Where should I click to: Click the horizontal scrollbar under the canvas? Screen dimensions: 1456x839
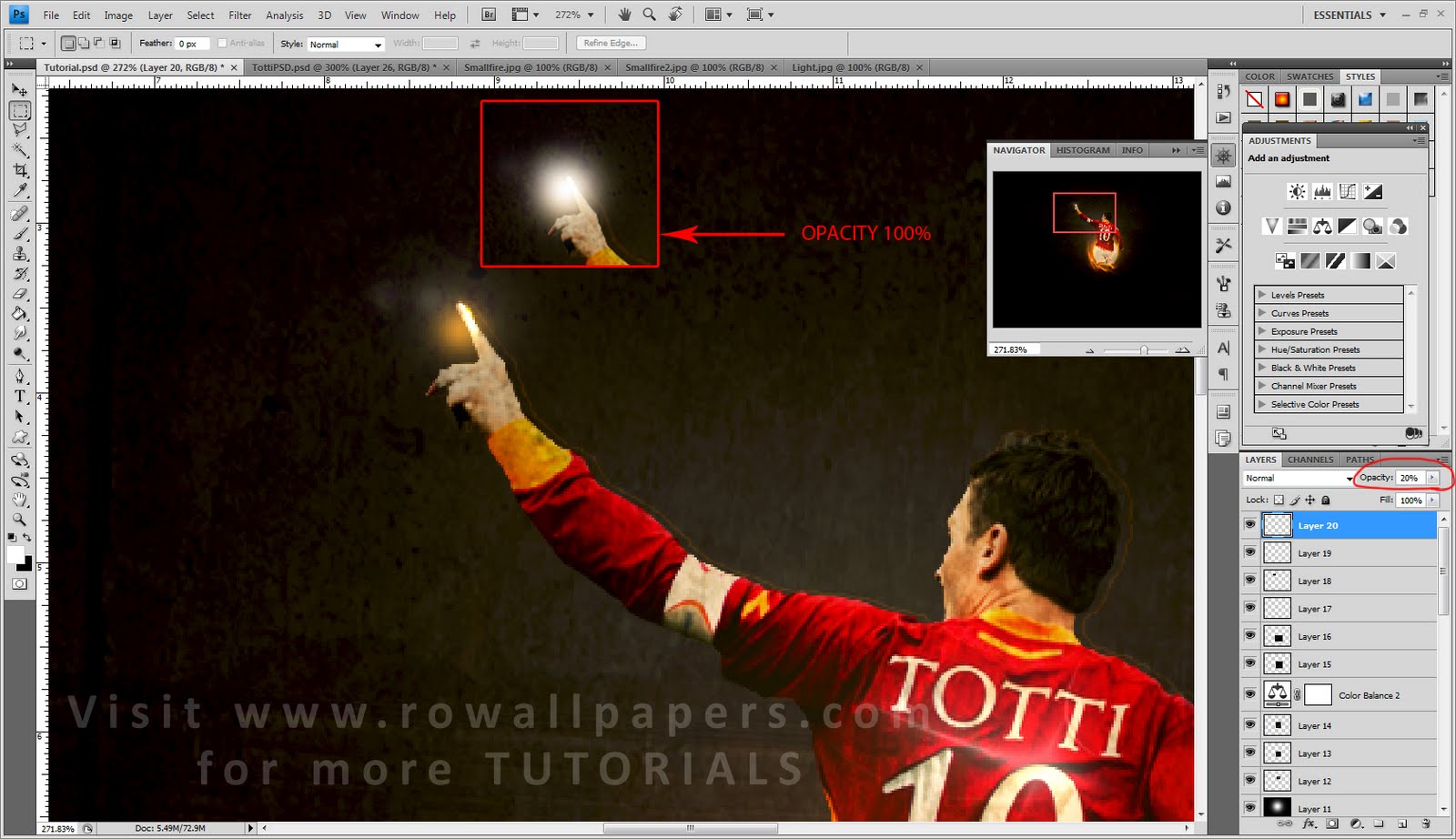[x=691, y=828]
